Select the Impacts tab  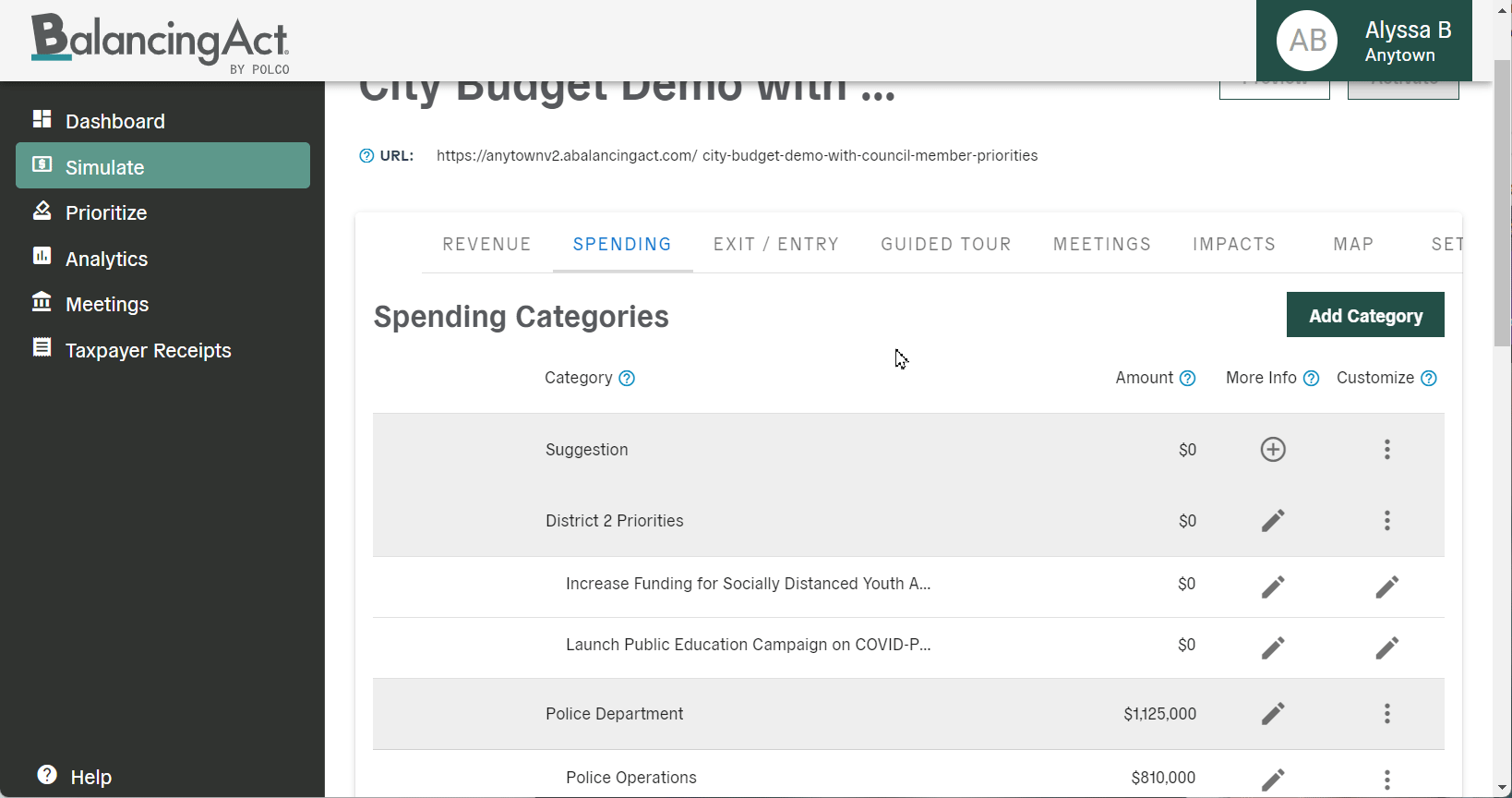1233,245
